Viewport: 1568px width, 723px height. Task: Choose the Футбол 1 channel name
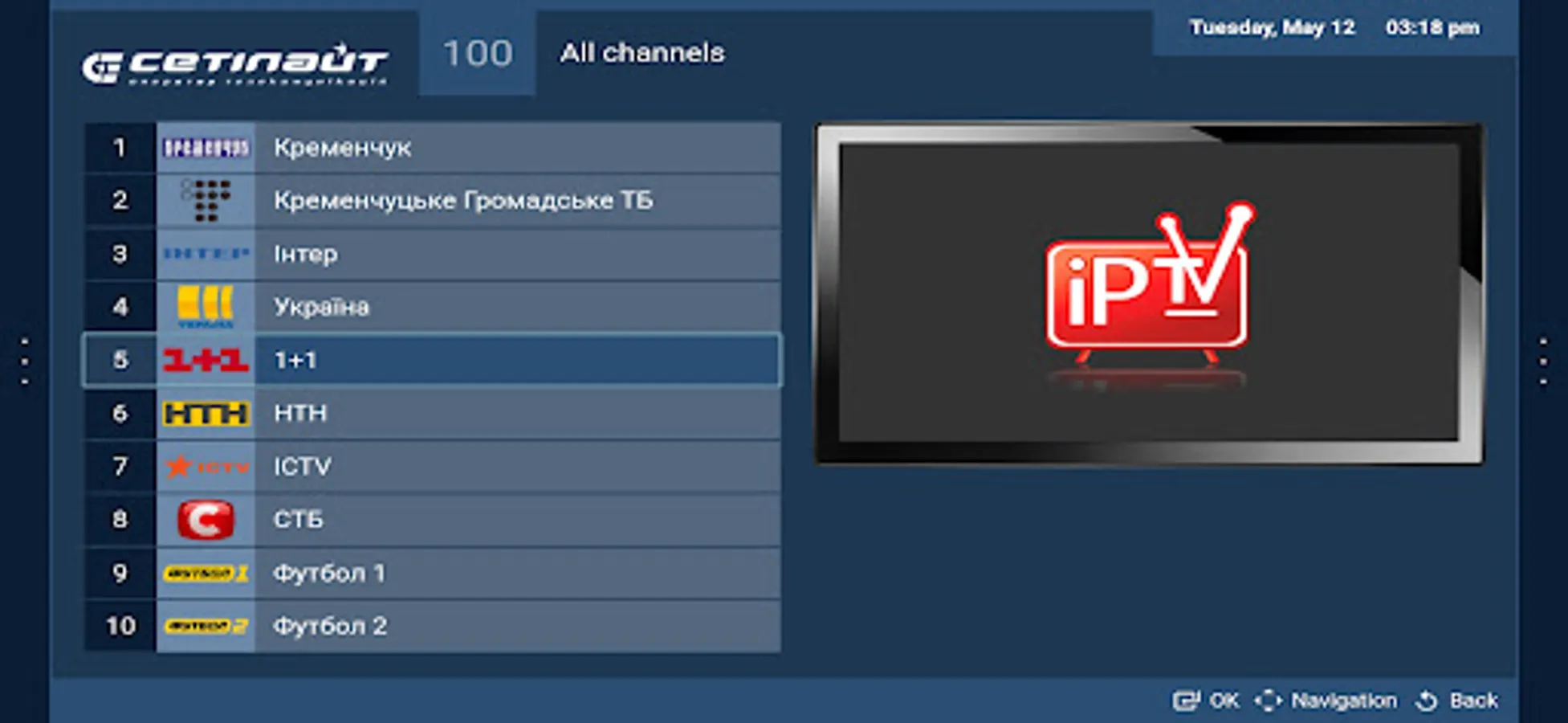point(329,574)
